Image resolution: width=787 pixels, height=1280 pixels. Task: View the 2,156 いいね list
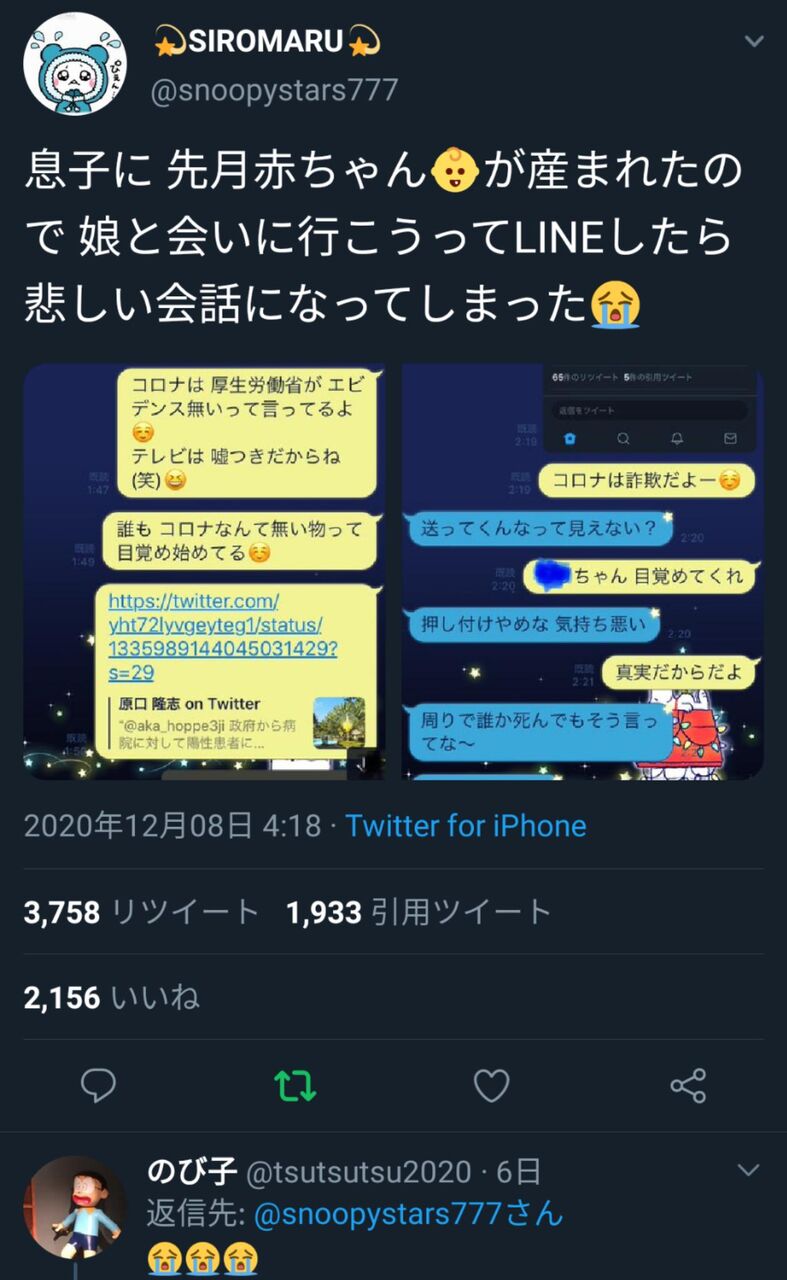click(x=111, y=997)
